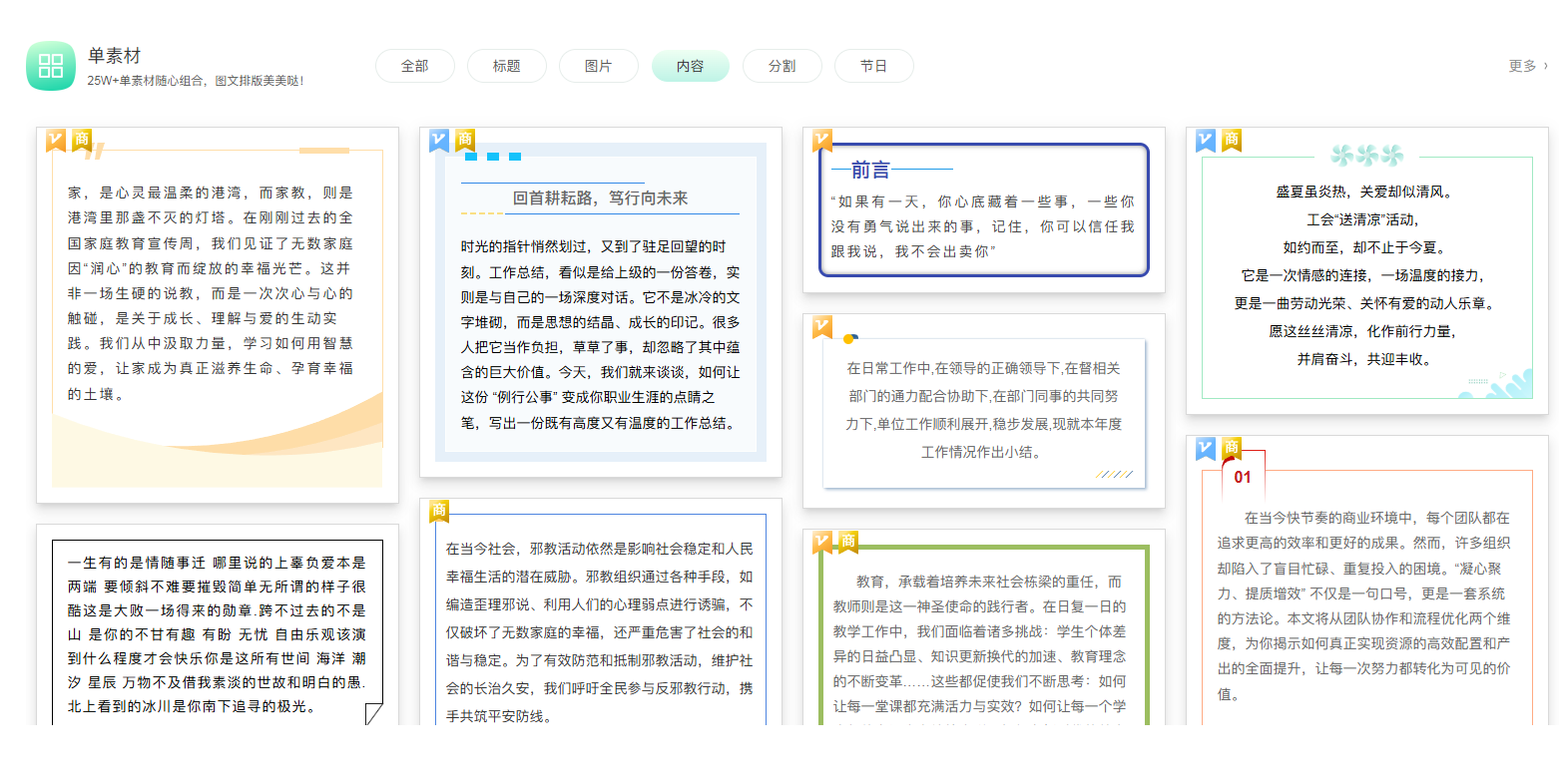Screen dimensions: 1568x784
Task: Open the 分割 category tab
Action: point(783,66)
